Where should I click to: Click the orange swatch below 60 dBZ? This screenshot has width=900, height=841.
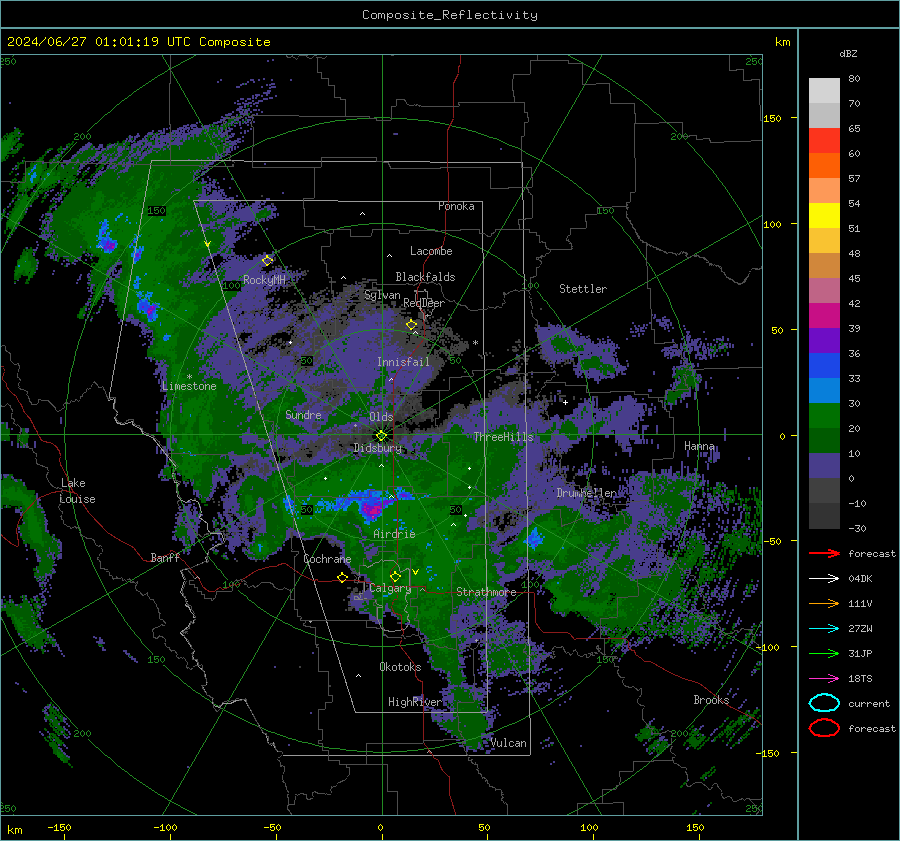[x=824, y=165]
